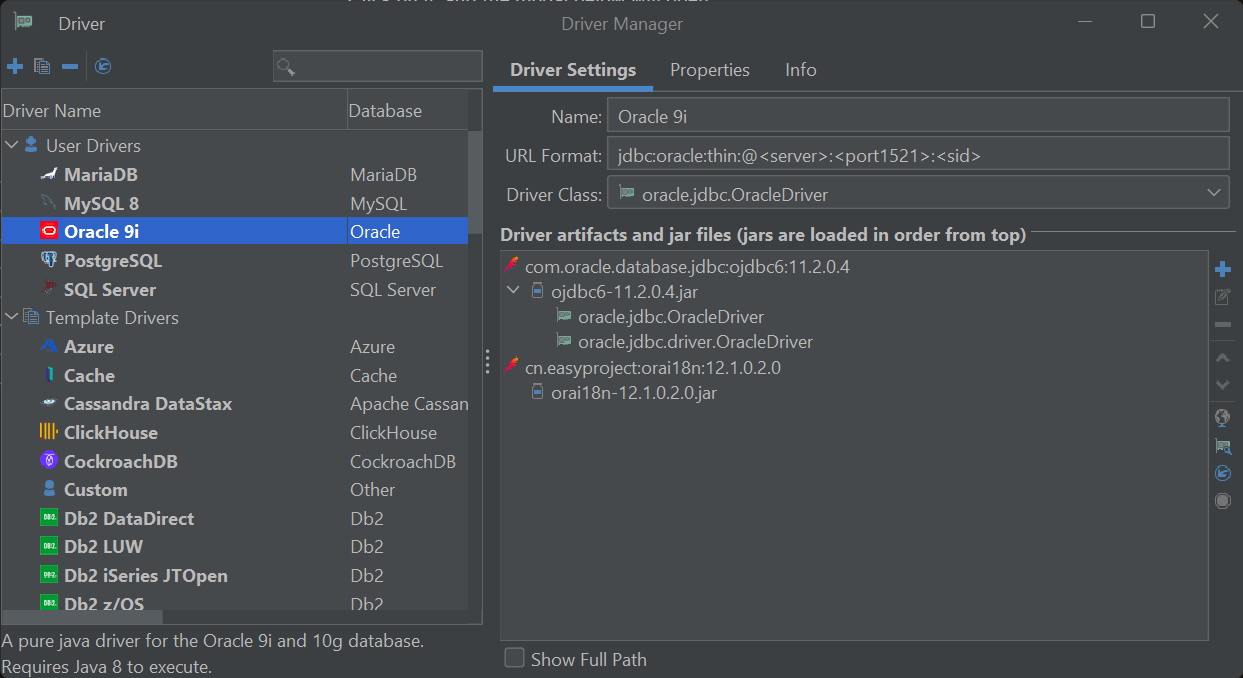Click inside the driver search field

[380, 66]
